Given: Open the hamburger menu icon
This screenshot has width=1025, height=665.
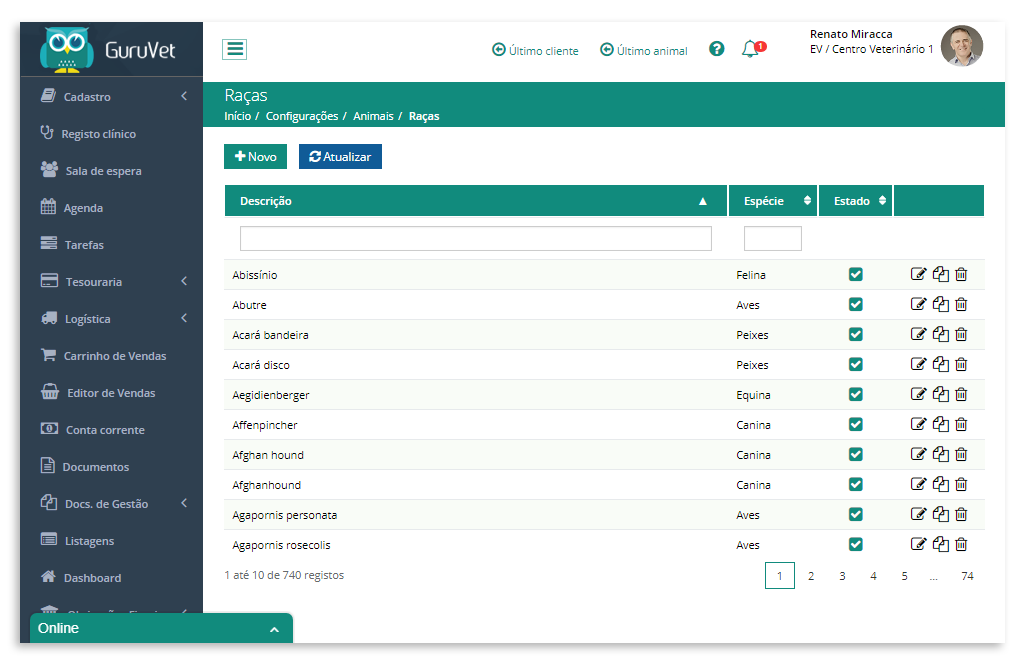Looking at the screenshot, I should 235,49.
